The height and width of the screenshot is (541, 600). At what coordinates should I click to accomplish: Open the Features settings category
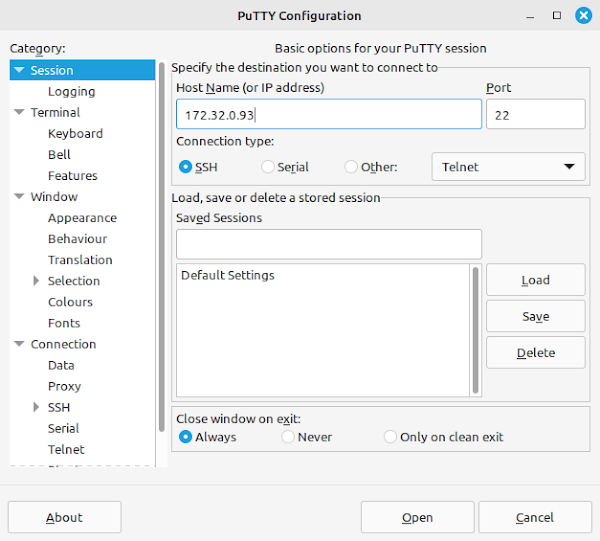[73, 176]
